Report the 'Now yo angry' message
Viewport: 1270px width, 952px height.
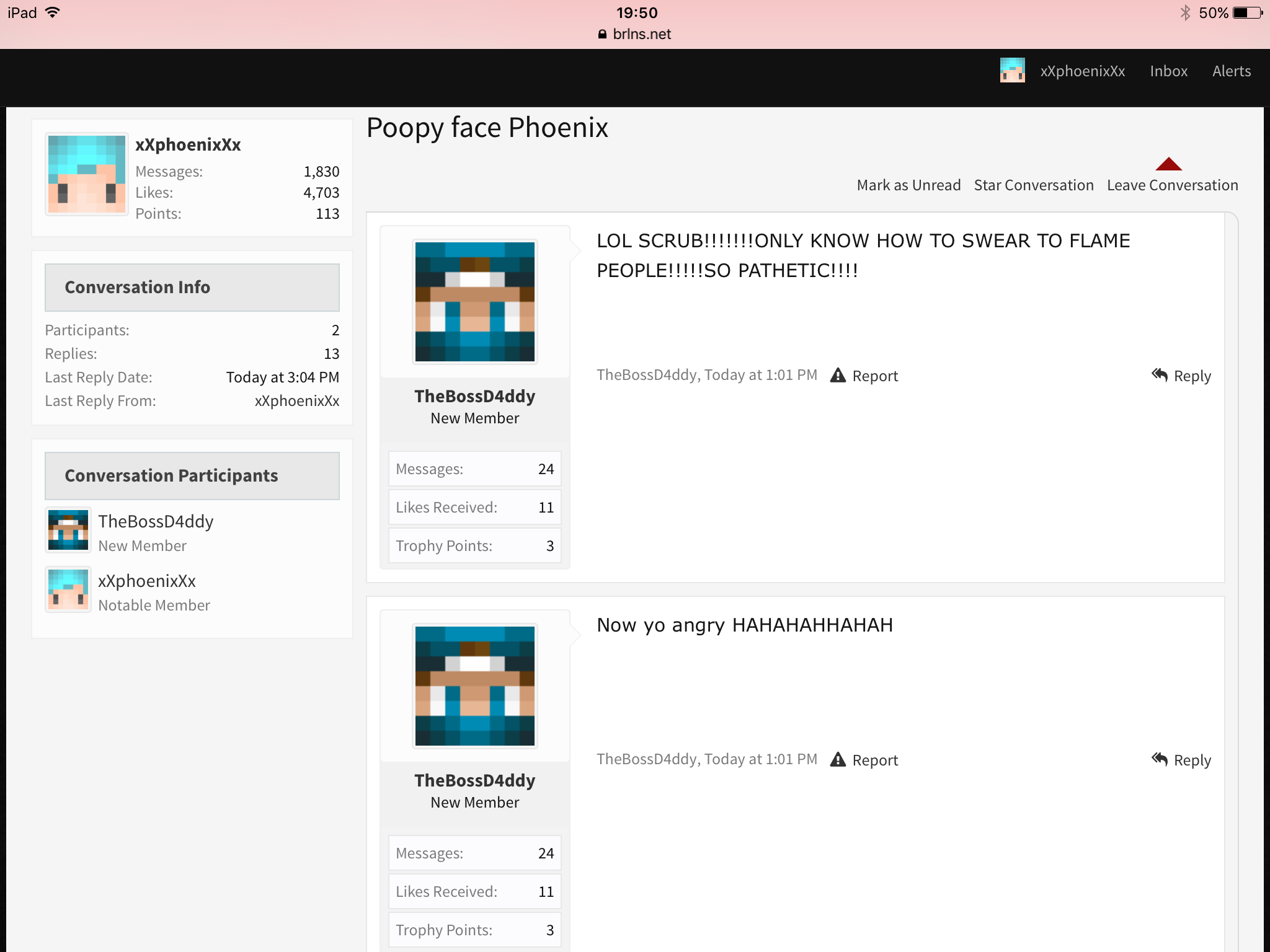(874, 760)
